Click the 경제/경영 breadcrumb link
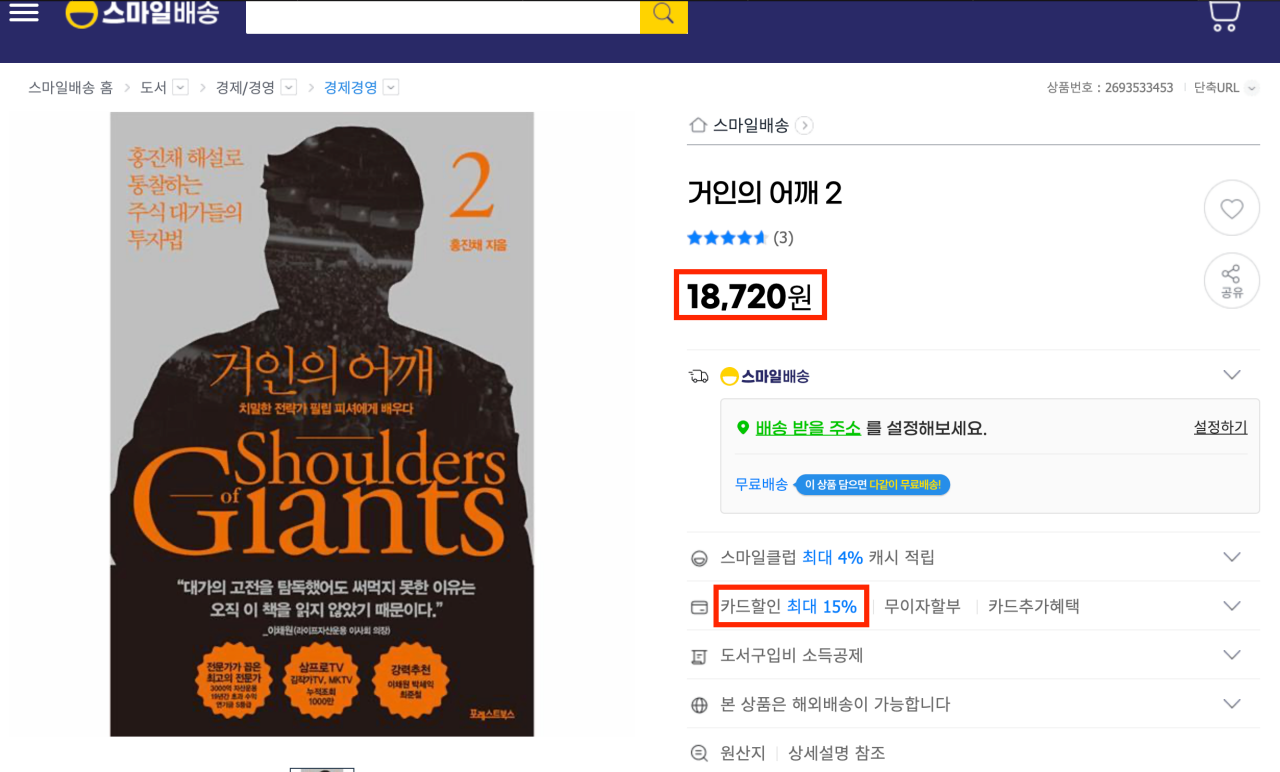1280x772 pixels. pyautogui.click(x=245, y=88)
